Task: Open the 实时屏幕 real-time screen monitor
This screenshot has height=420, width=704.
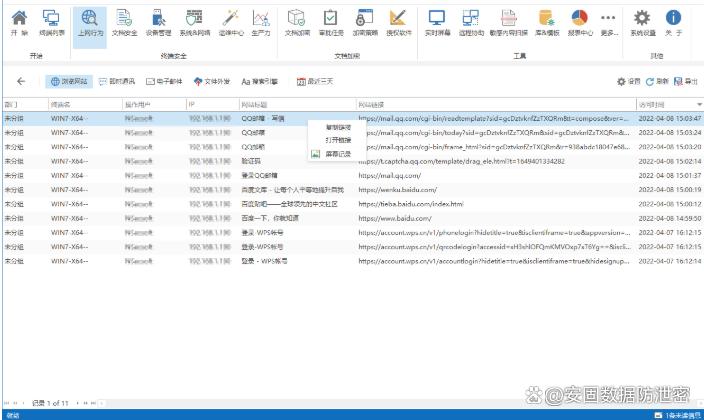Action: coord(435,22)
